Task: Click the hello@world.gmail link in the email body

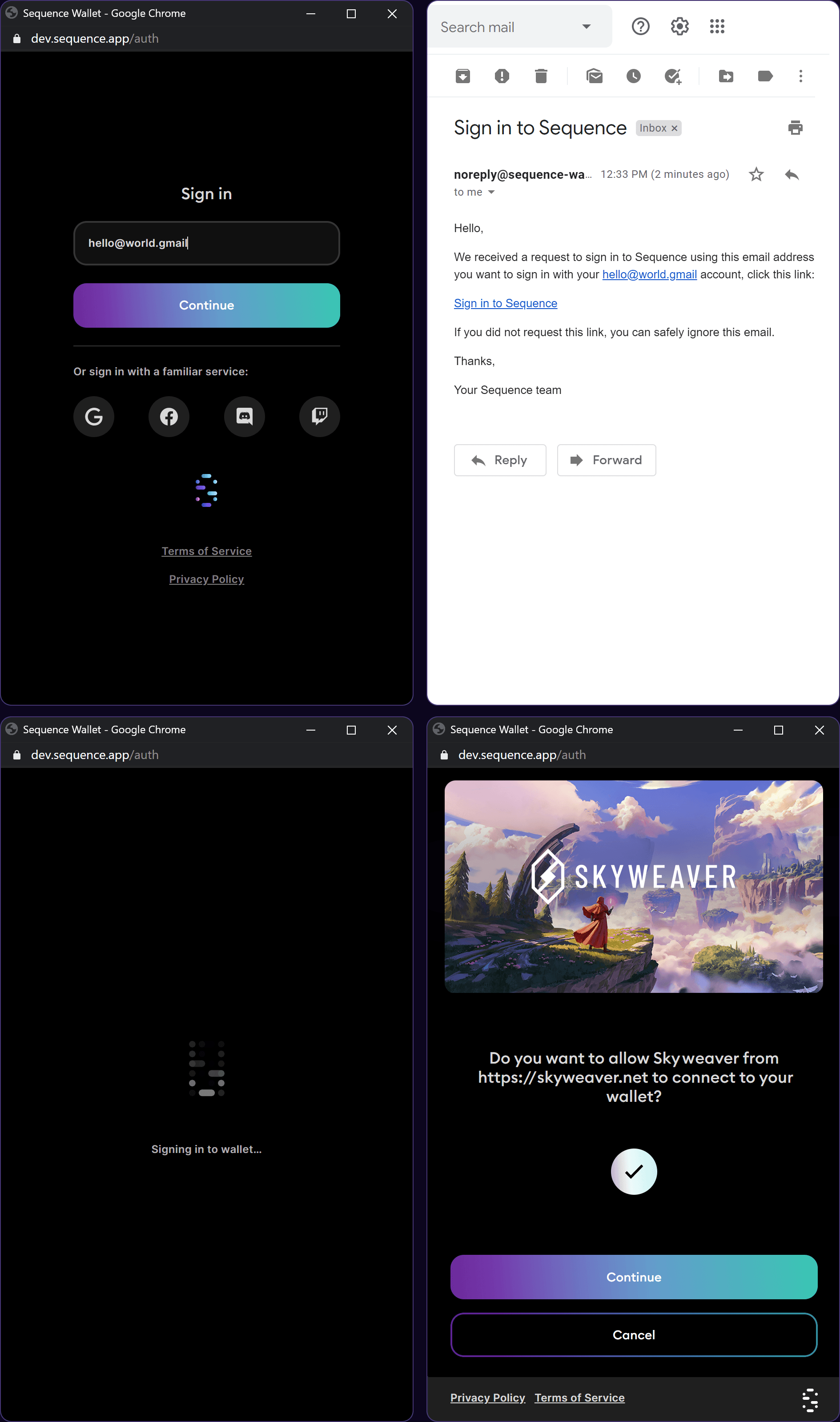Action: pos(649,274)
